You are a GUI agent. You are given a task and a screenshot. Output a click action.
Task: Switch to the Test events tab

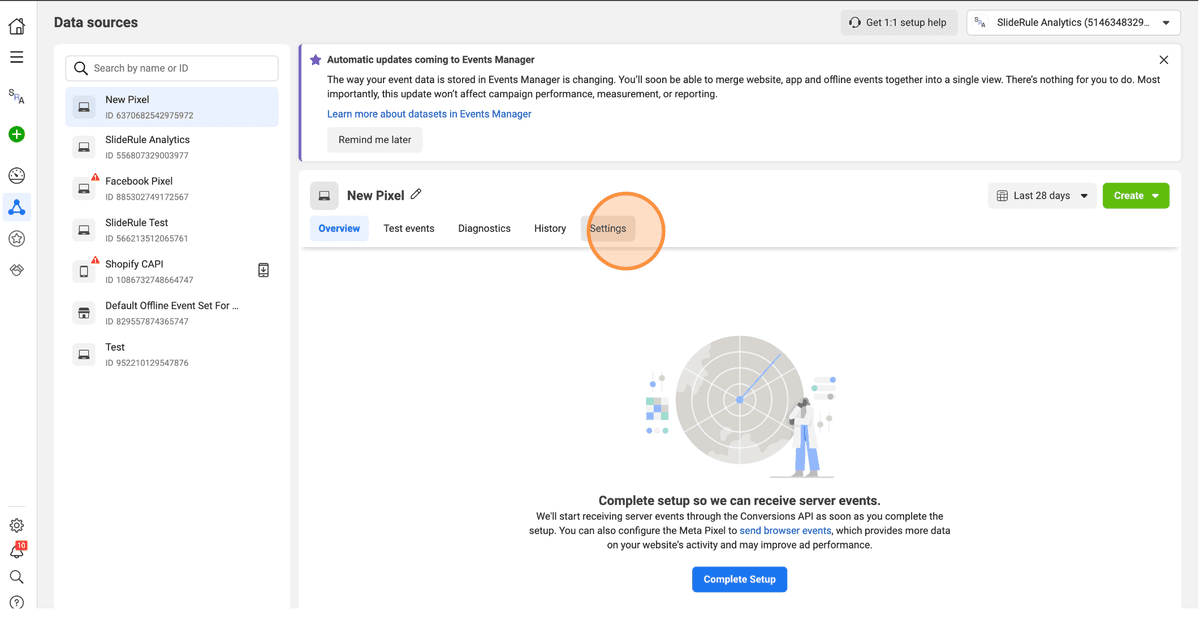(409, 229)
